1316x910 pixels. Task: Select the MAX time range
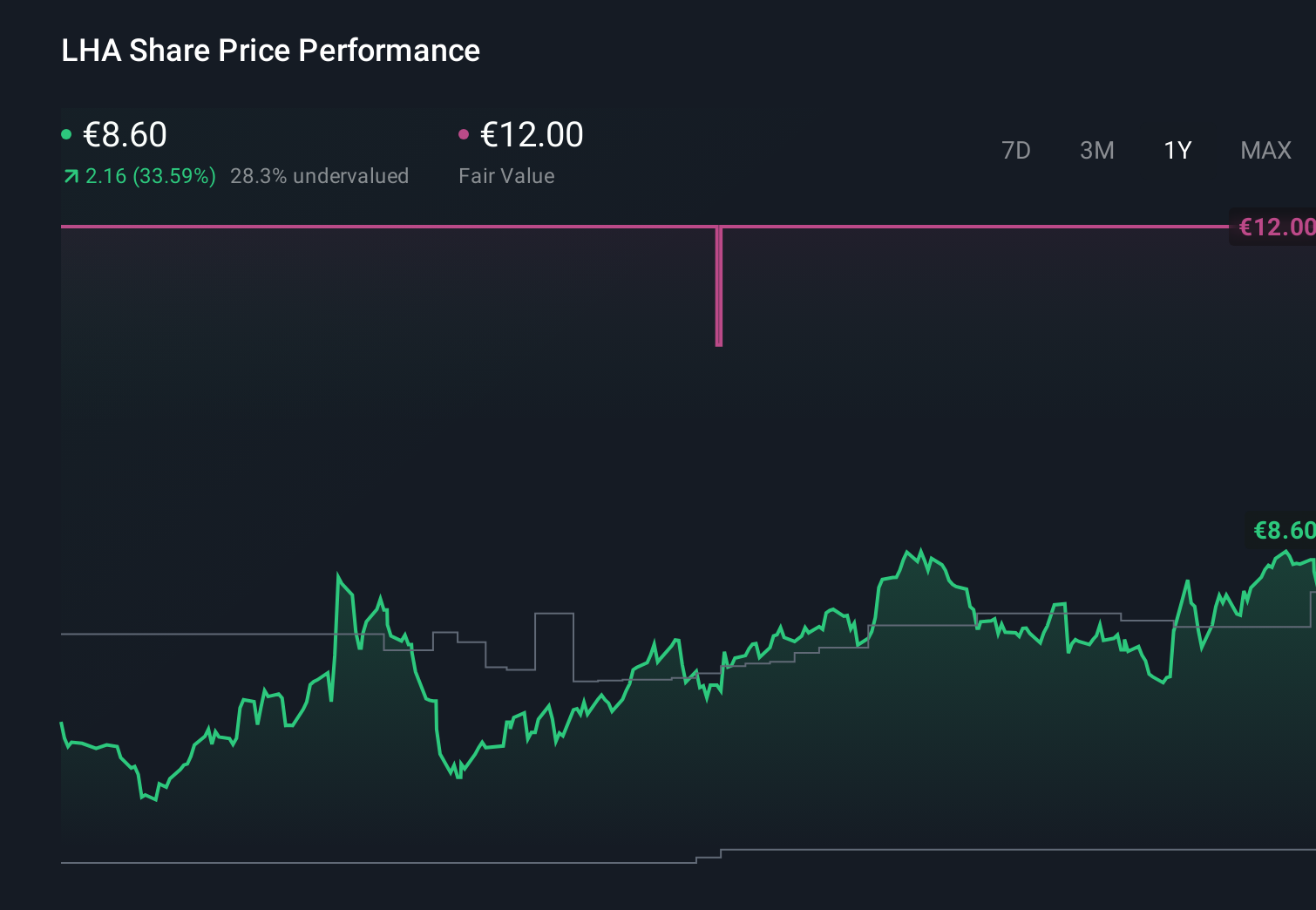point(1265,150)
